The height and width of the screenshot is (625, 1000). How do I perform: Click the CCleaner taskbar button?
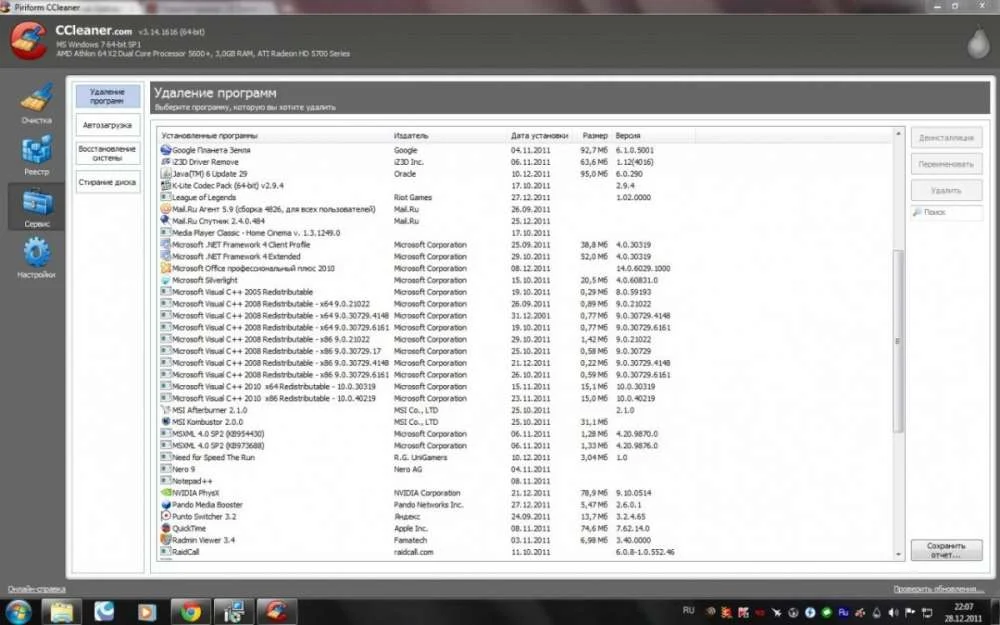point(276,612)
